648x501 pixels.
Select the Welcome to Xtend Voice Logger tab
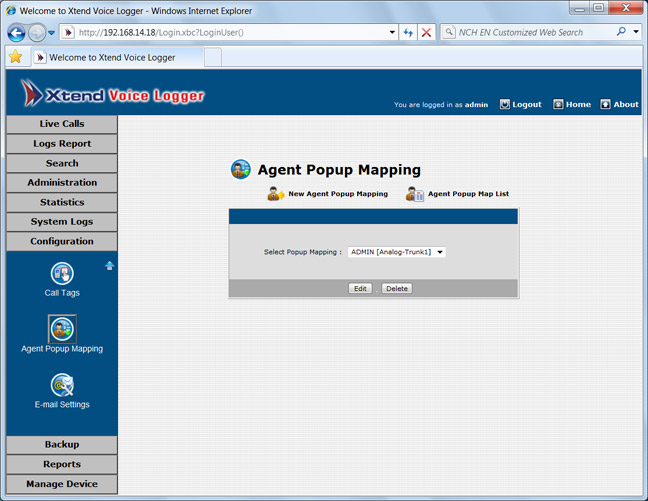tap(118, 57)
